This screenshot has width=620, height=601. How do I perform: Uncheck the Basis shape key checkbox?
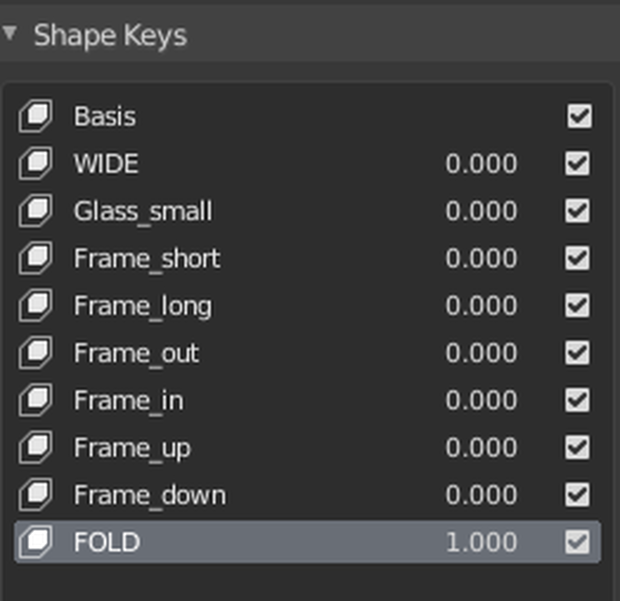coord(579,116)
